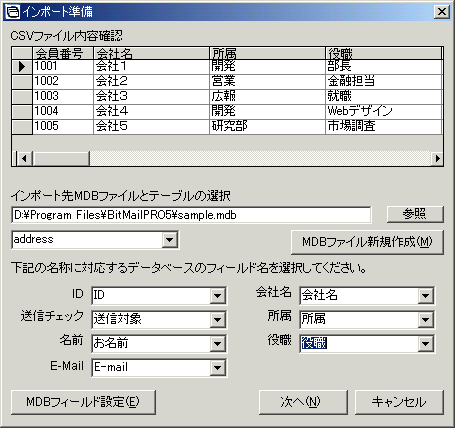This screenshot has width=455, height=428.
Task: Click the MDB file path input field
Action: click(x=191, y=215)
